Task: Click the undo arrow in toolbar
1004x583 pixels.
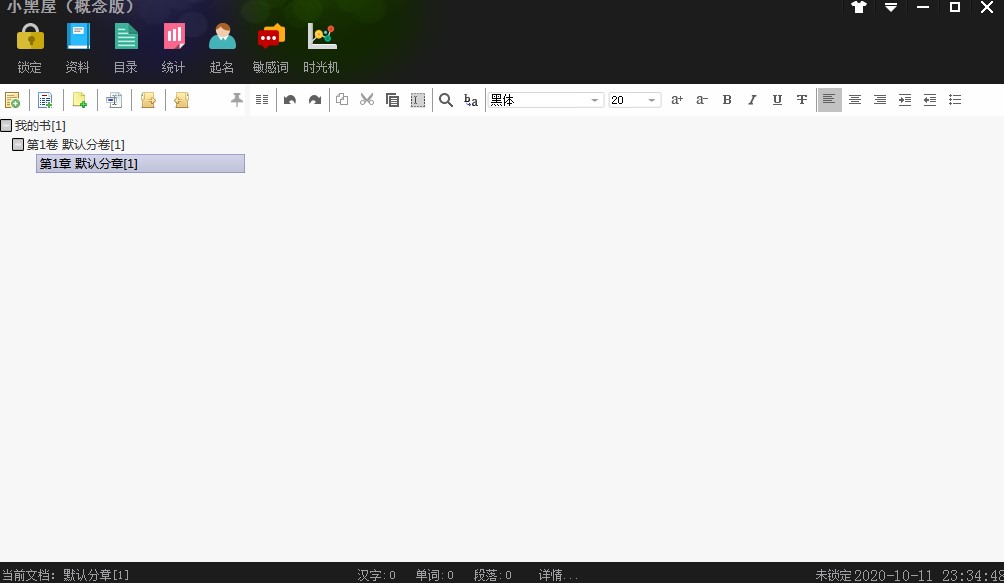Action: pos(290,100)
